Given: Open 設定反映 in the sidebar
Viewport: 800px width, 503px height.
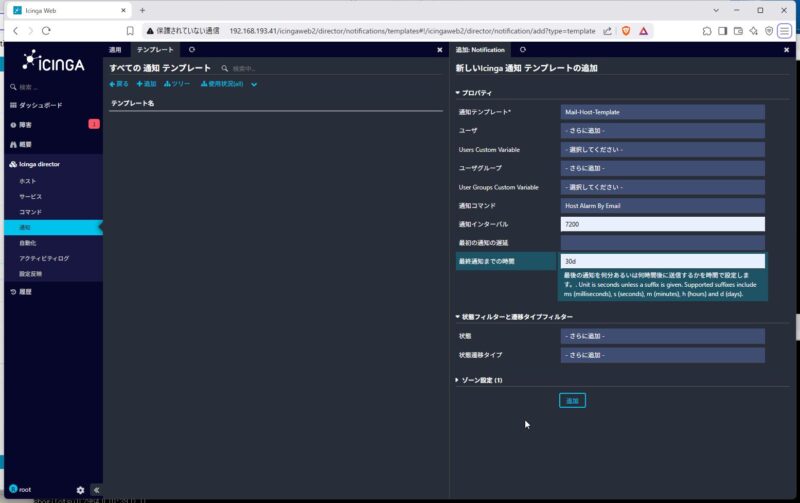Looking at the screenshot, I should [31, 274].
